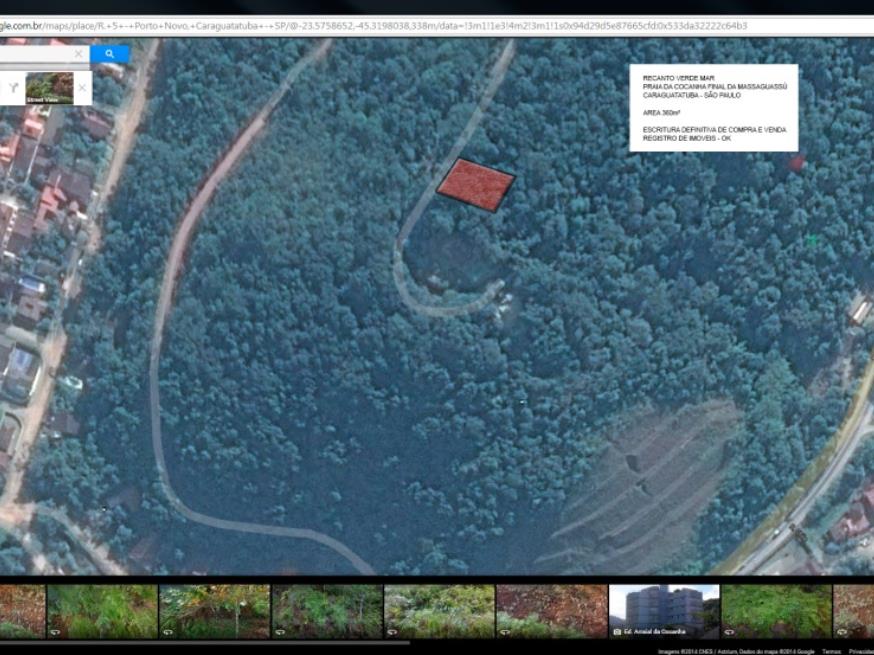
Task: Click the photo carousel horizontal scrollbar
Action: click(205, 643)
